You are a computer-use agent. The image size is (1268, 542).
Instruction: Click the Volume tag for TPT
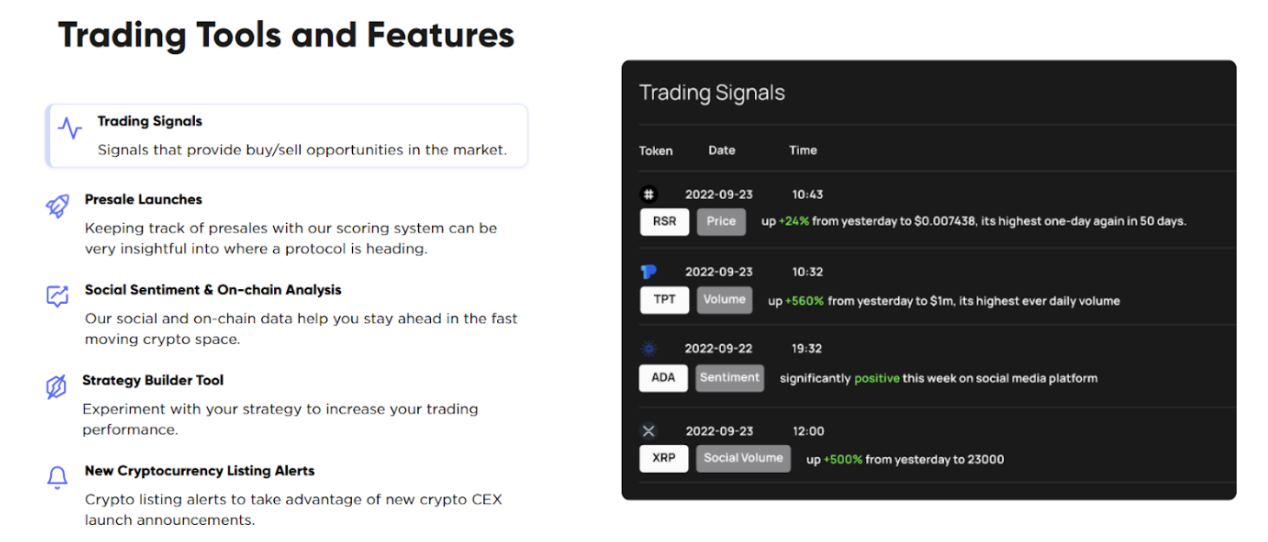coord(724,299)
